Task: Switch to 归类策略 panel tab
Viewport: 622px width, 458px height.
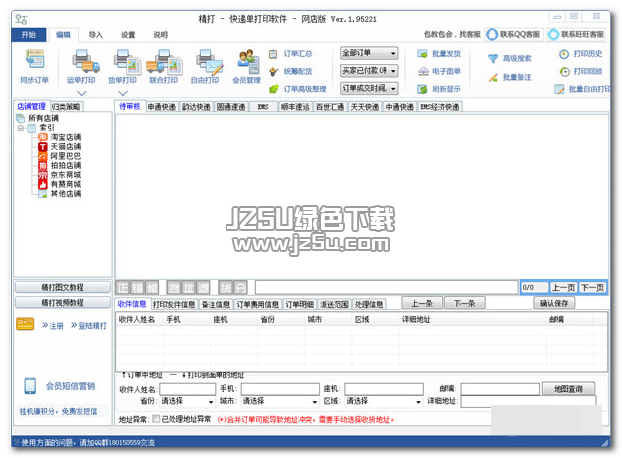Action: point(66,107)
